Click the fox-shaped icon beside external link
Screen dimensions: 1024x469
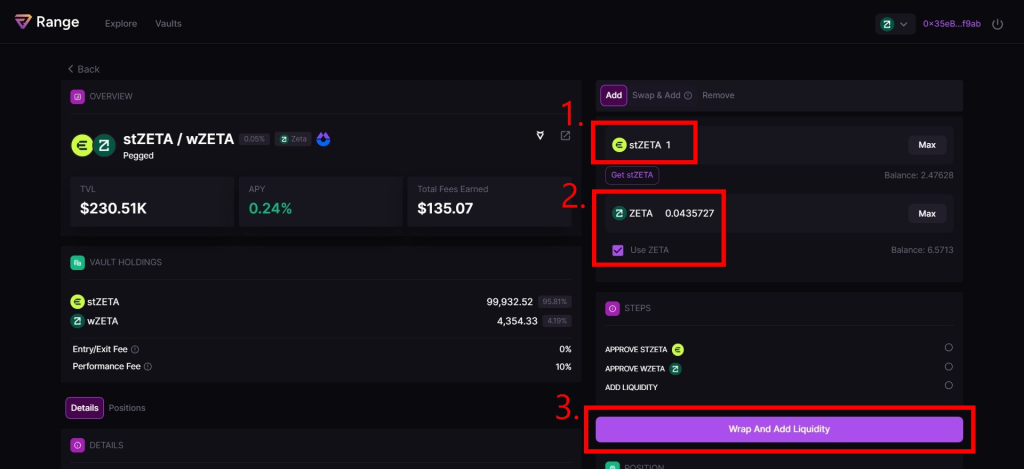pyautogui.click(x=541, y=136)
